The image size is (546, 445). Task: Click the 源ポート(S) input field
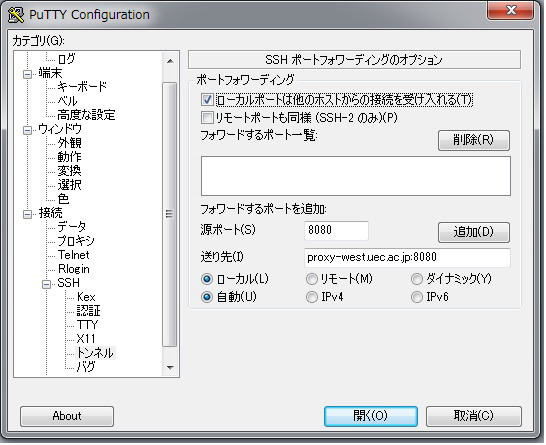(336, 230)
